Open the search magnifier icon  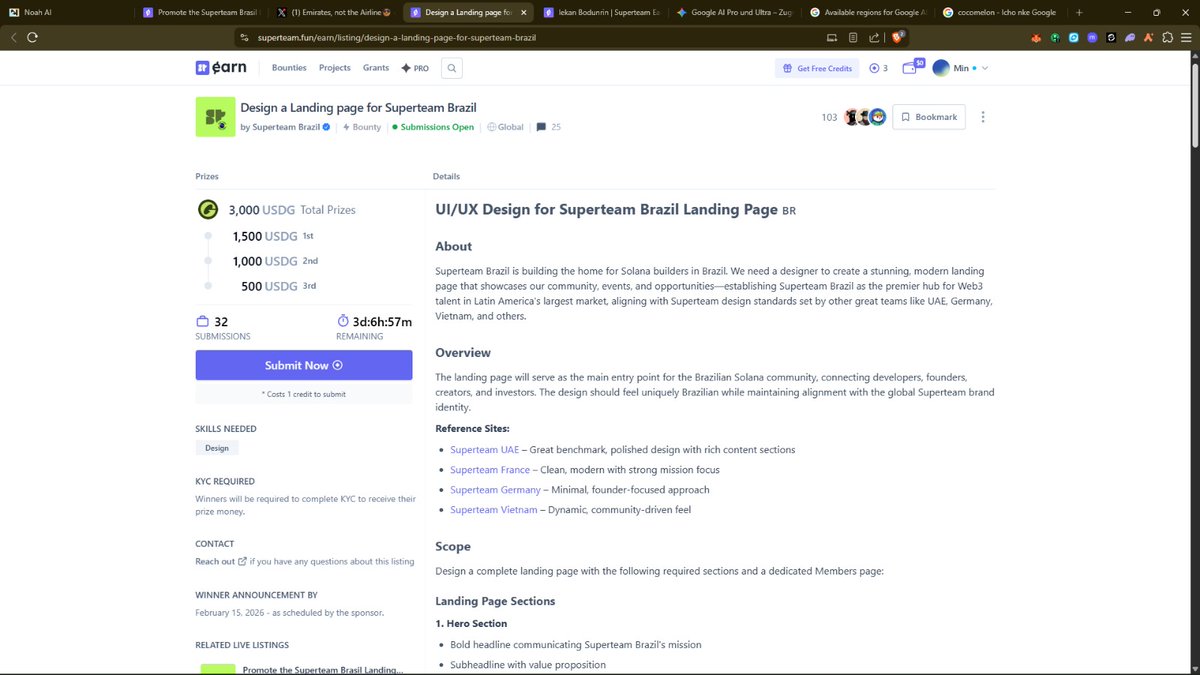452,68
